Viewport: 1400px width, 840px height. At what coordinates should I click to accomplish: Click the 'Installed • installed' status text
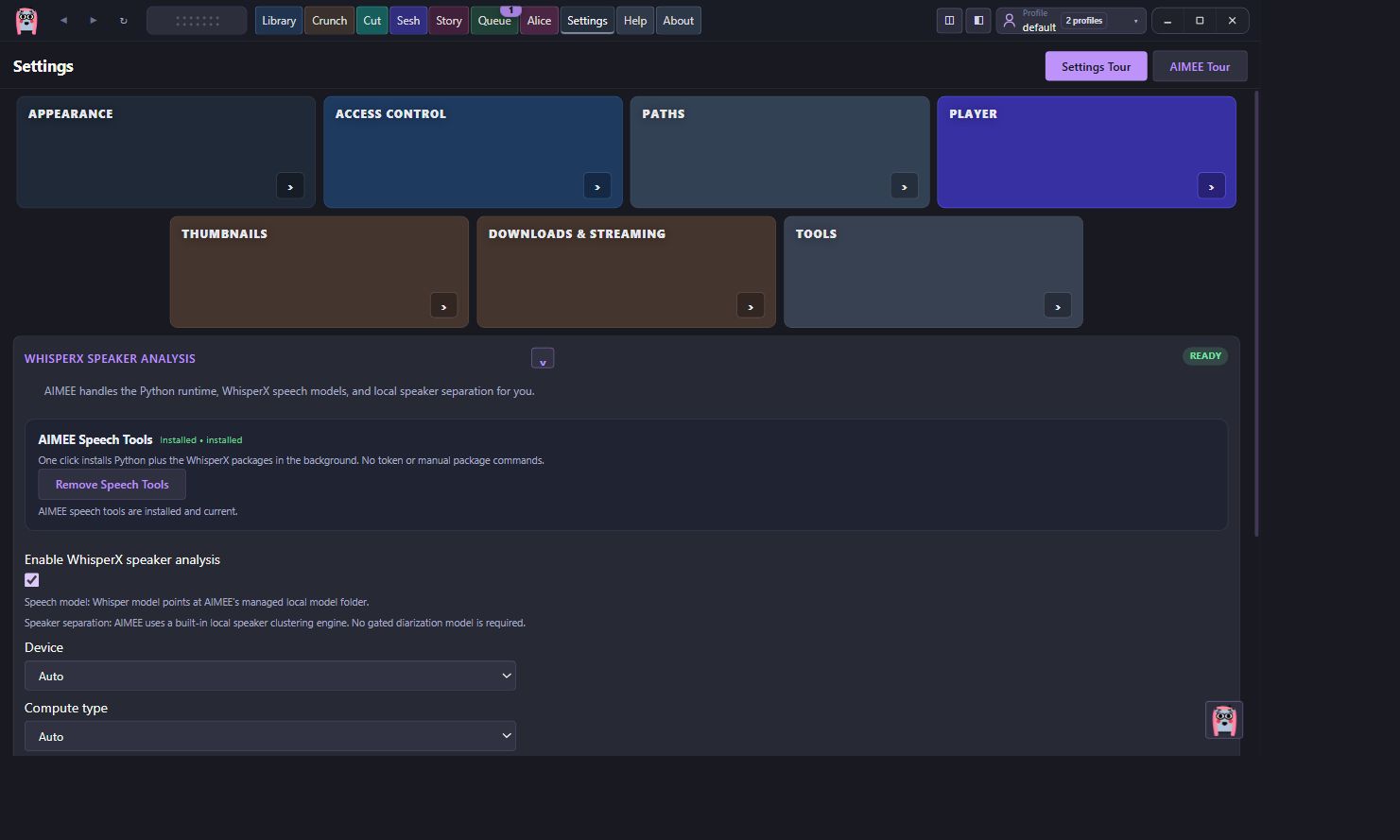(201, 440)
